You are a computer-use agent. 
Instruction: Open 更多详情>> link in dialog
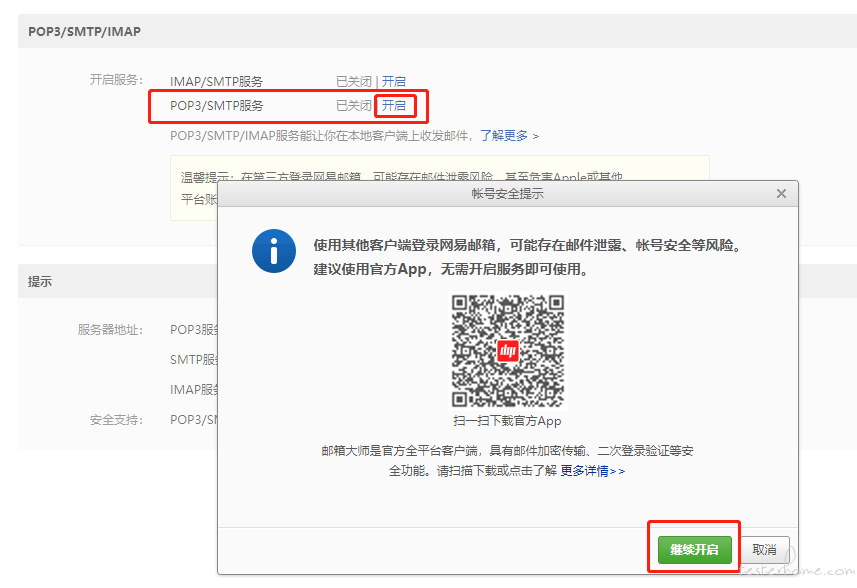click(x=592, y=471)
